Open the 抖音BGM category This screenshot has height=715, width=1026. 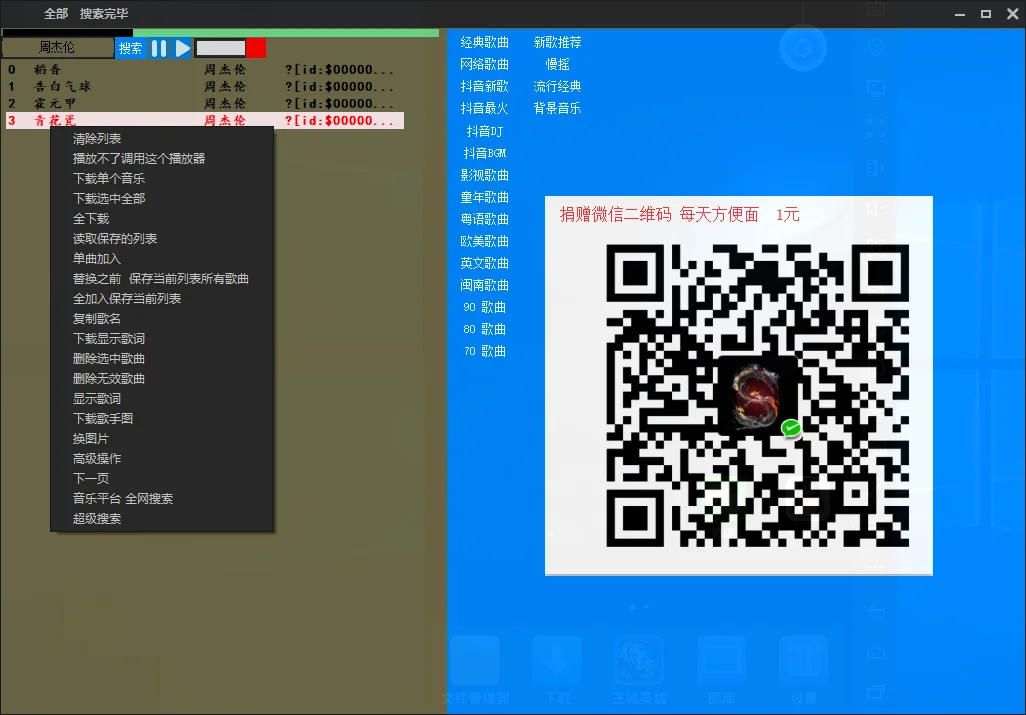point(484,153)
